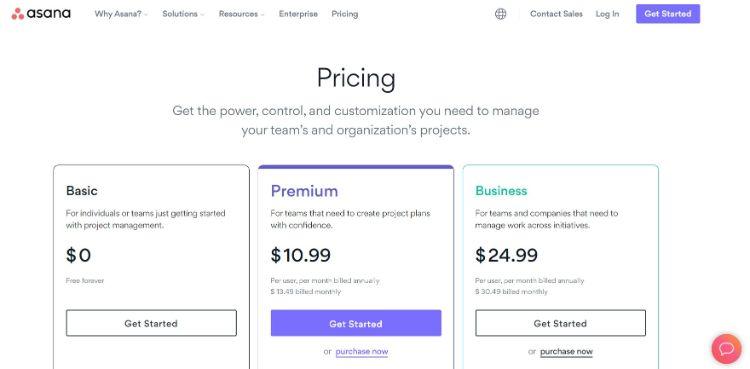Click Get Started under Premium plan

point(356,323)
